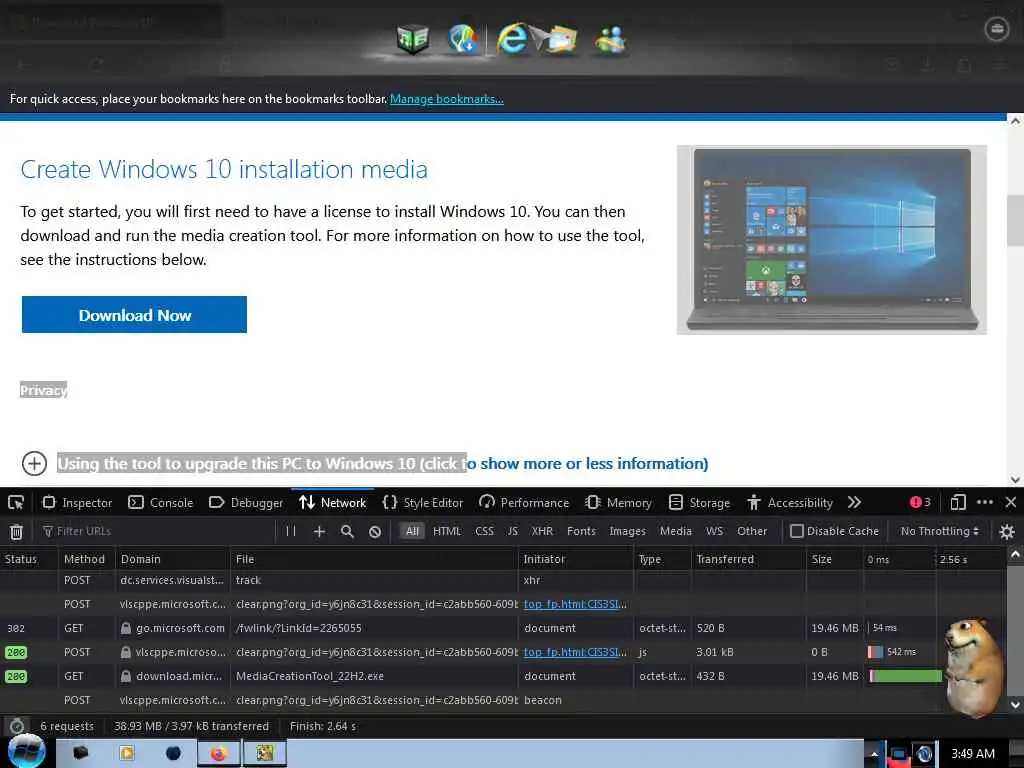The height and width of the screenshot is (768, 1024).
Task: Click the plus icon in network toolbar
Action: [319, 531]
